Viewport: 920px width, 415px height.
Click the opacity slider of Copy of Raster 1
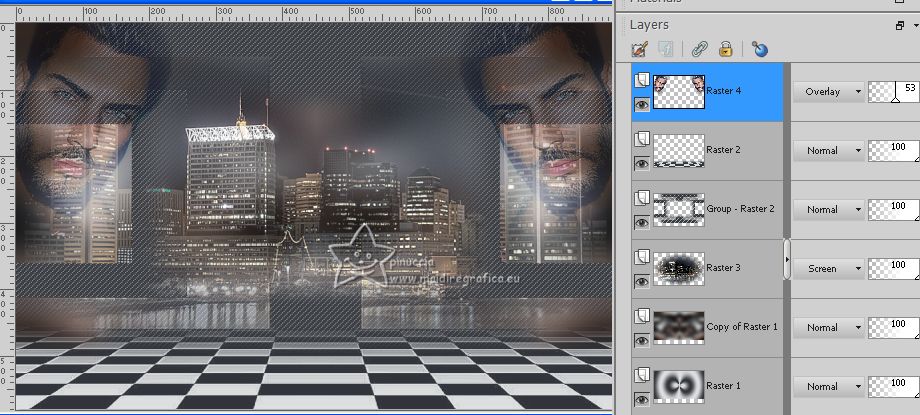click(894, 328)
